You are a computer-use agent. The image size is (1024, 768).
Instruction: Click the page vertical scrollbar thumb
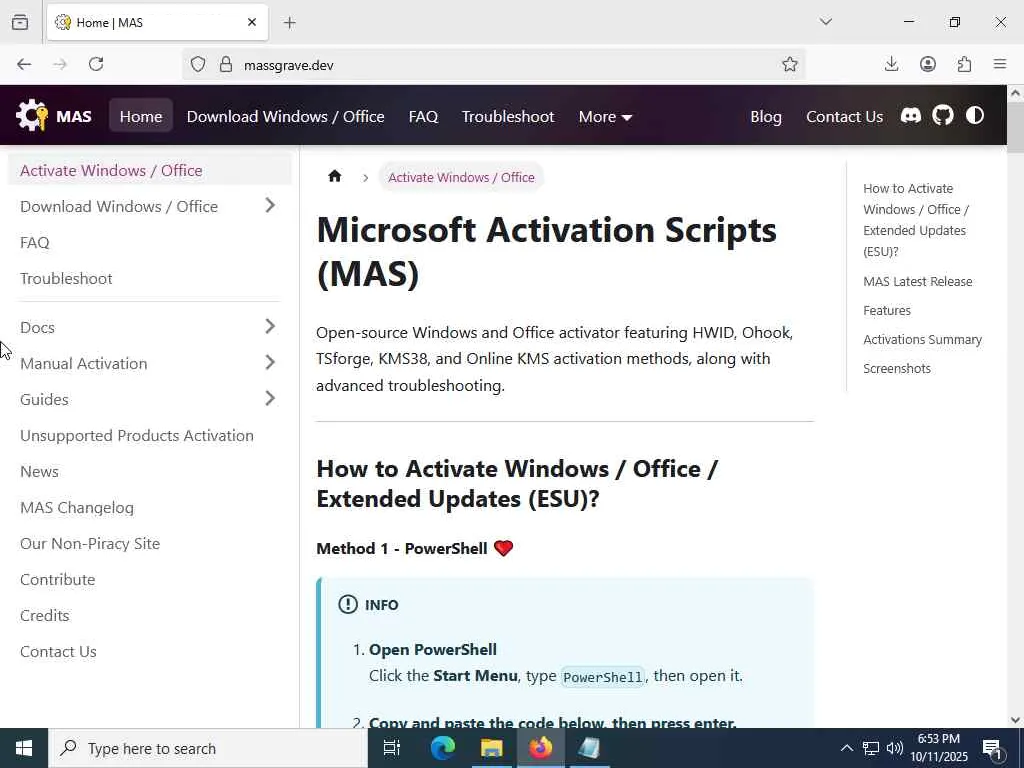1015,127
